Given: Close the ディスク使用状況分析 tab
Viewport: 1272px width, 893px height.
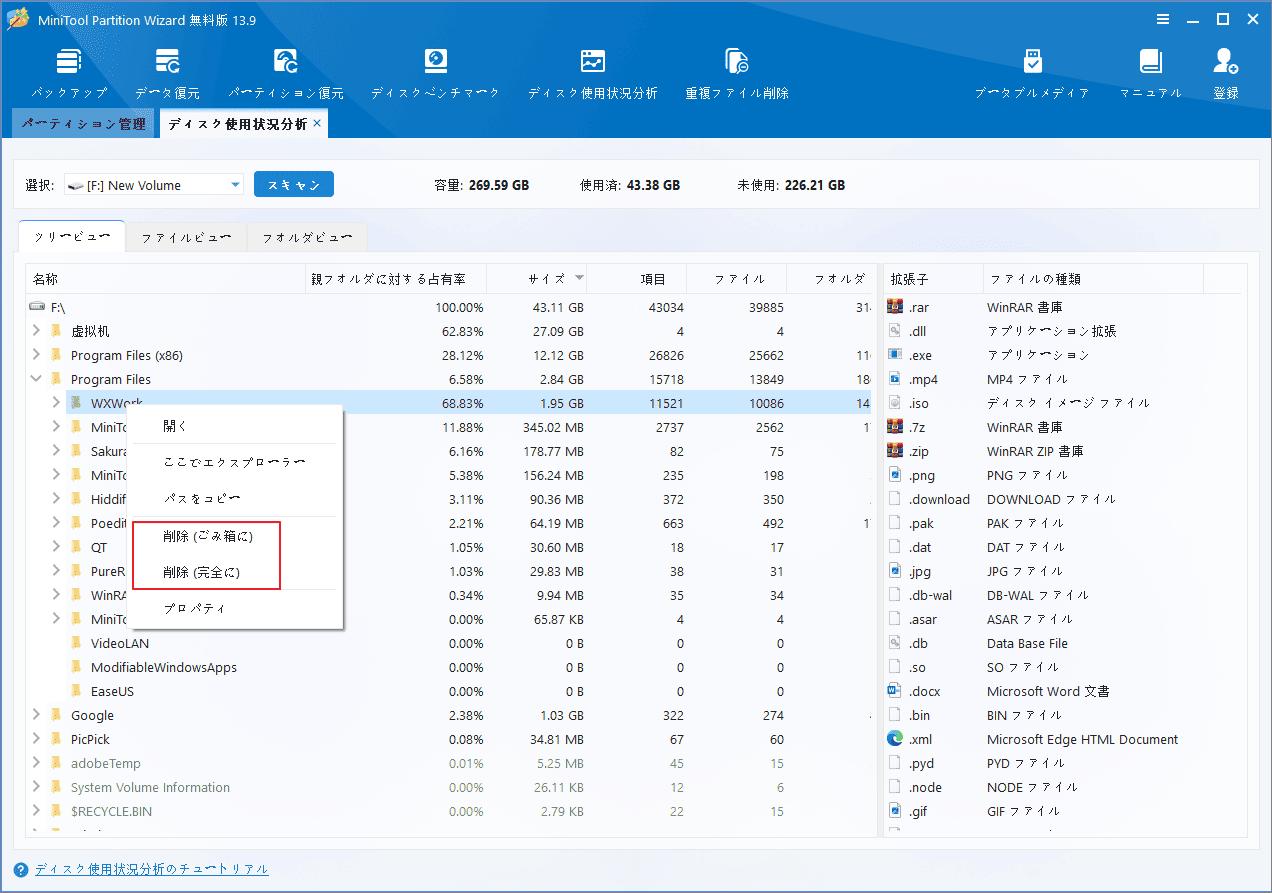Looking at the screenshot, I should (317, 123).
